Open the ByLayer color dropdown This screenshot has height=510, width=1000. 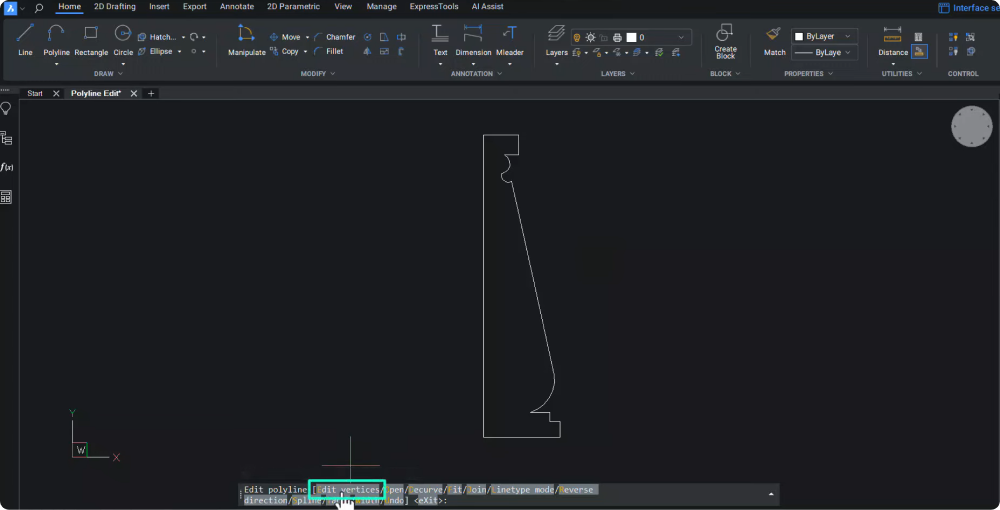tap(825, 36)
